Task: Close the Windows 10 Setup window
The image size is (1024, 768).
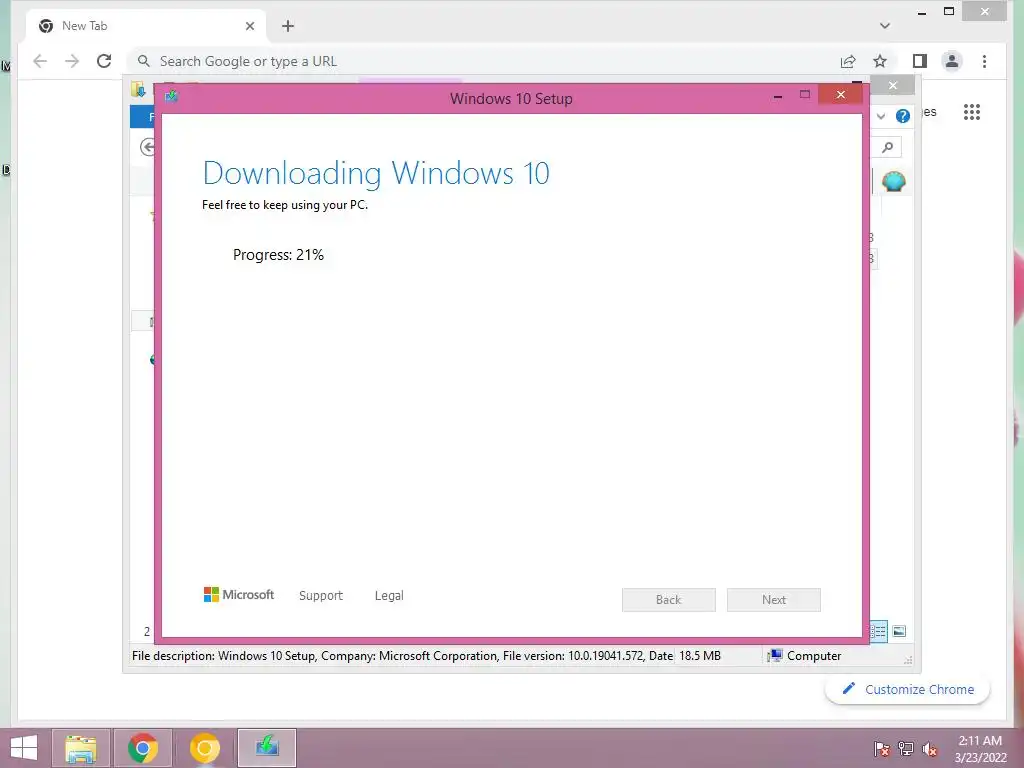Action: coord(840,95)
